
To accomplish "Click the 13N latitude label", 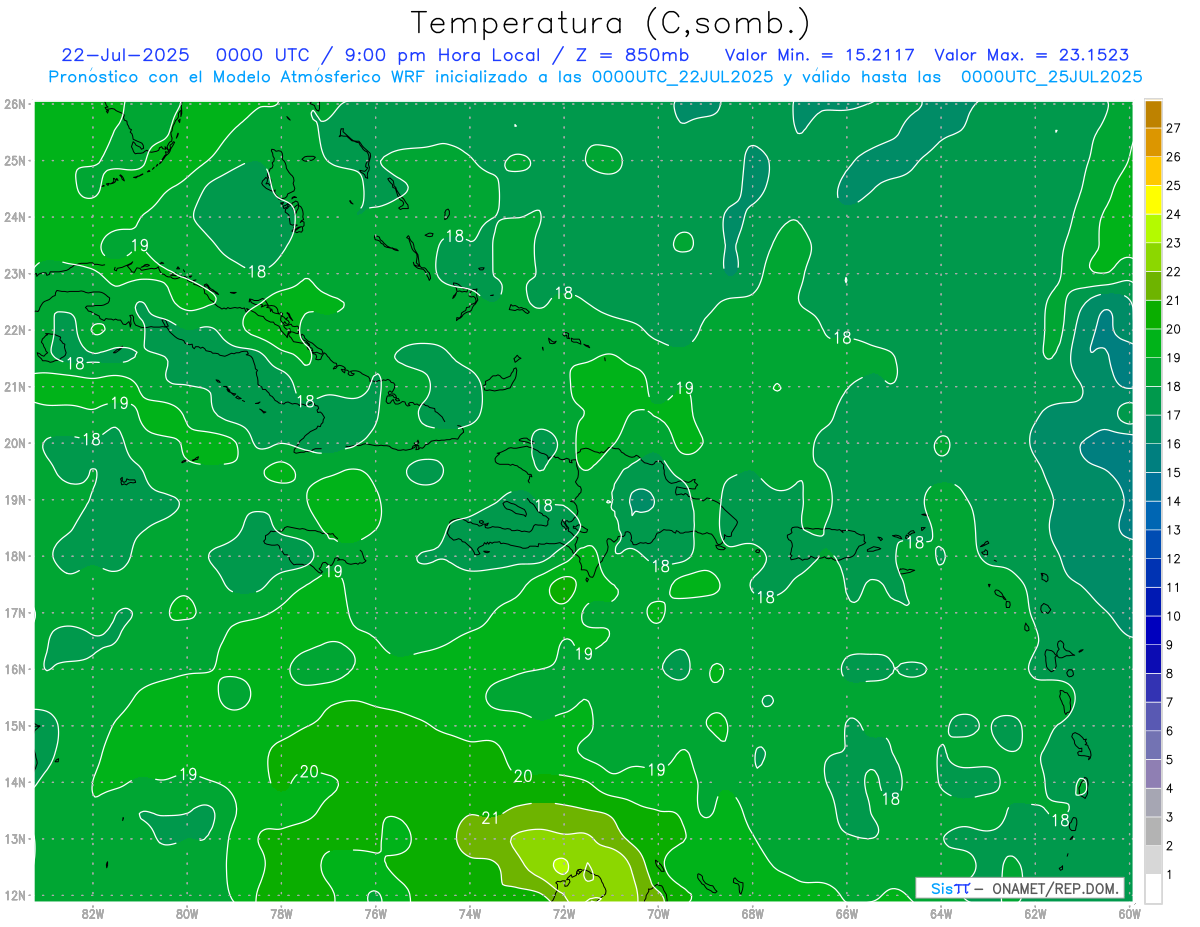I will (14, 838).
